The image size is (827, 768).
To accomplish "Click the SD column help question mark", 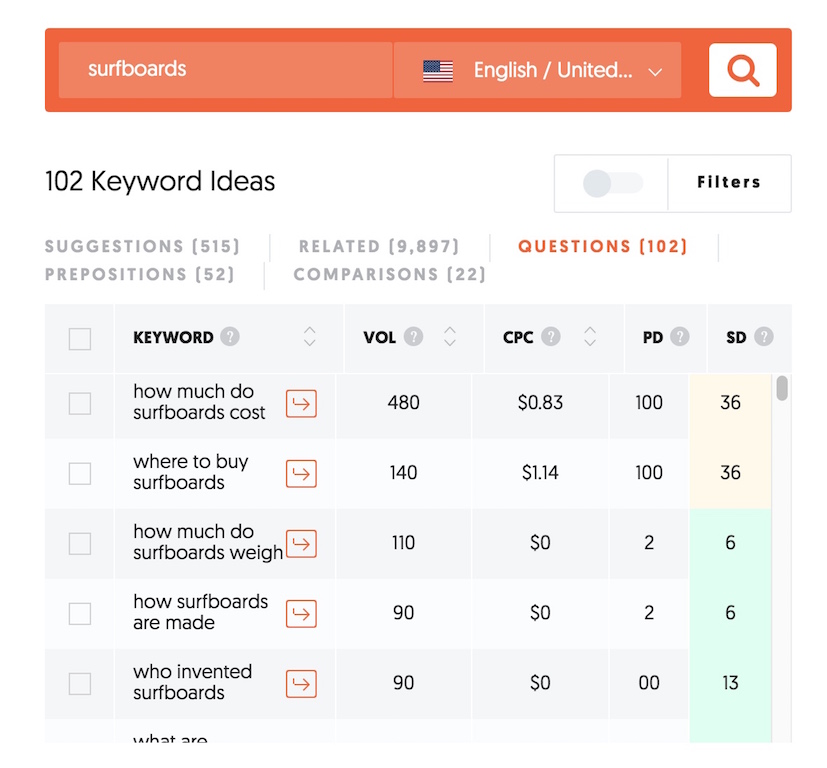I will [764, 337].
